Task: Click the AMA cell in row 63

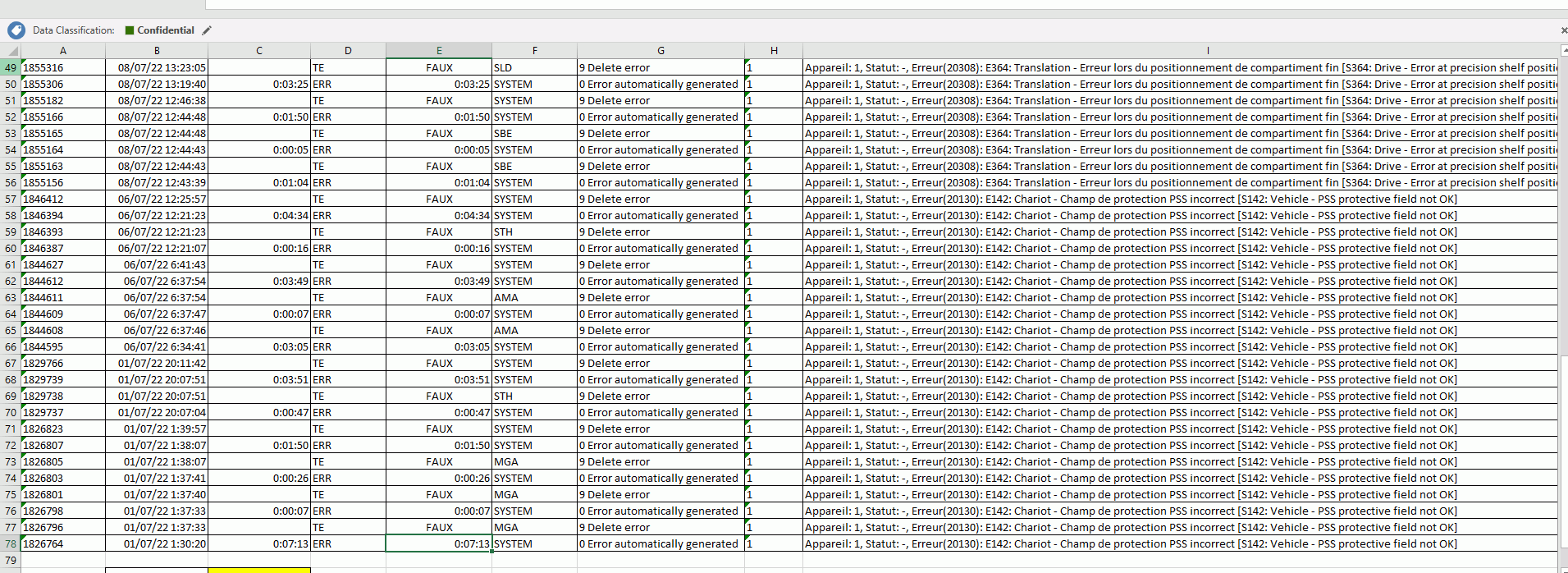Action: (535, 297)
